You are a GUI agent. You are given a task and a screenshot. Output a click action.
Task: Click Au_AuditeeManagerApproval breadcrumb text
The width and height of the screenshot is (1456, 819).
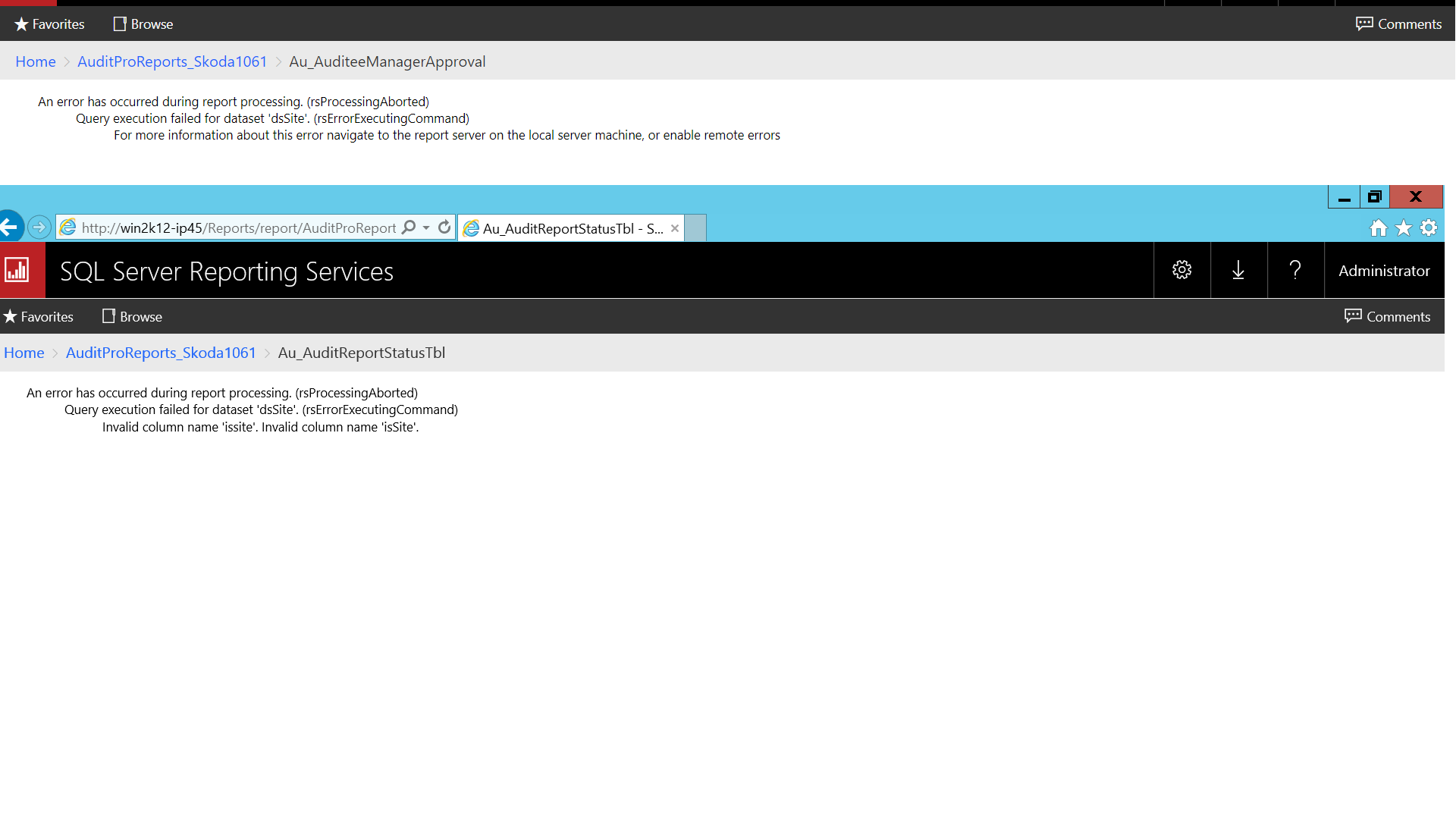tap(388, 61)
